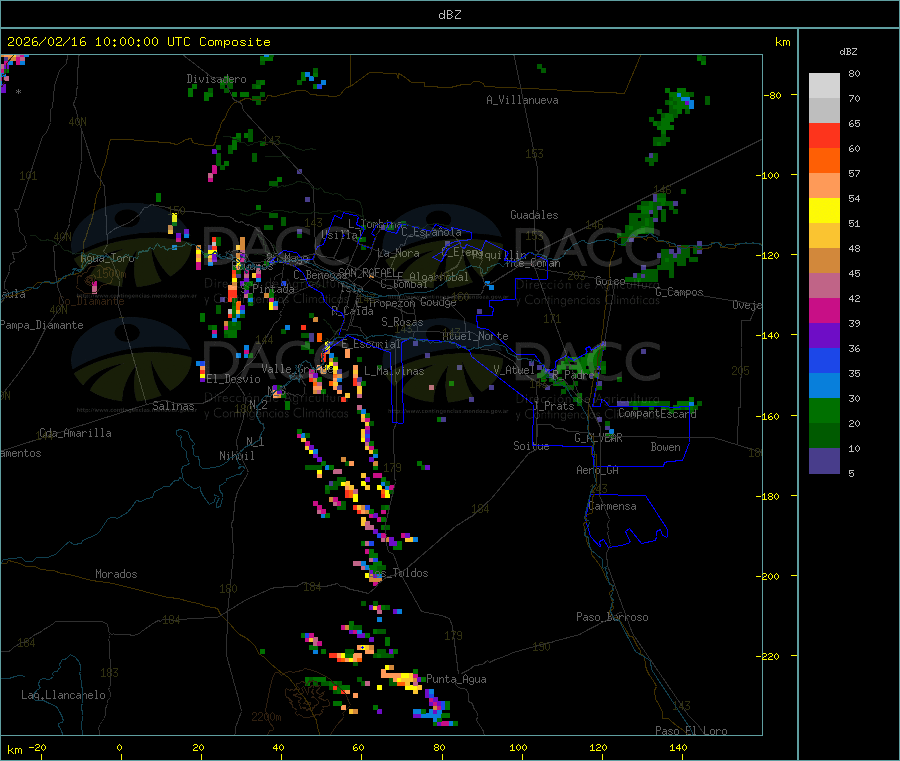Image resolution: width=900 pixels, height=761 pixels.
Task: Select the light blue 30-35 dBZ legend band
Action: pos(824,386)
